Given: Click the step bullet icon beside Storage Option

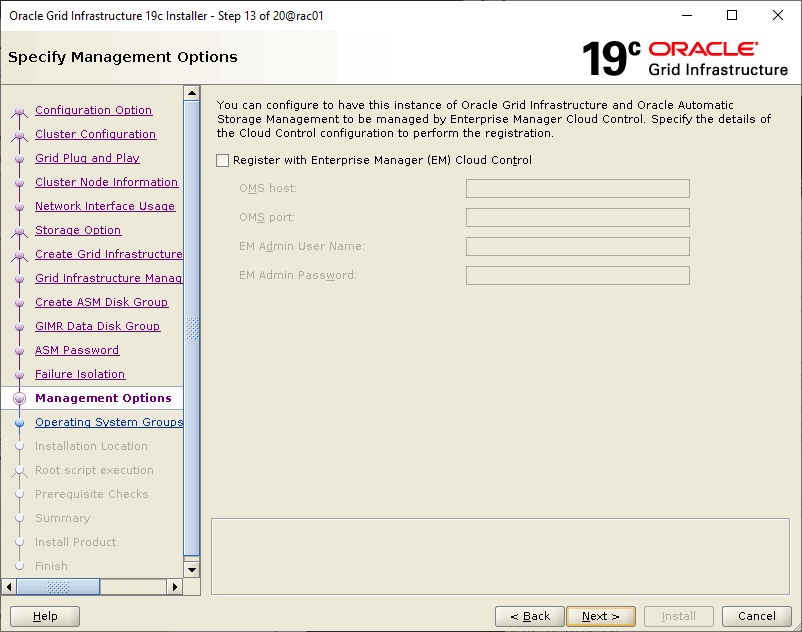Looking at the screenshot, I should (19, 231).
